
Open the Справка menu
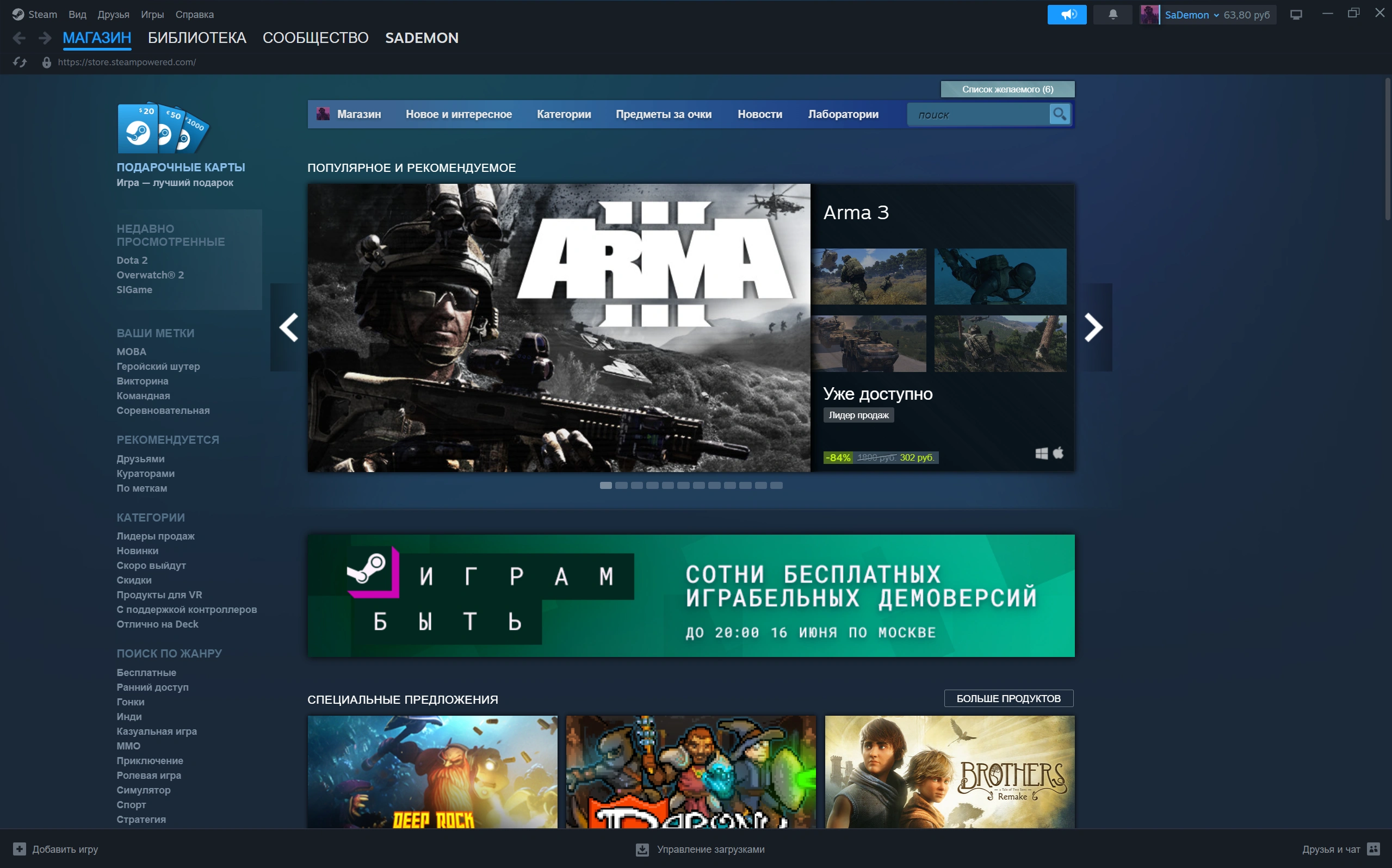[195, 14]
